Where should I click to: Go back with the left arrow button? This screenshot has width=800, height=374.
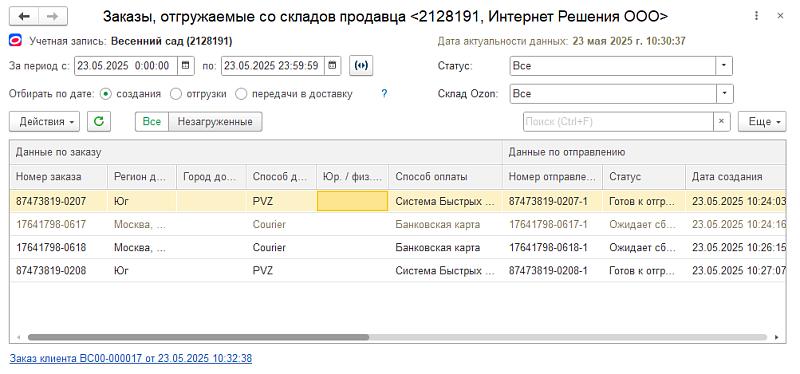(x=24, y=16)
